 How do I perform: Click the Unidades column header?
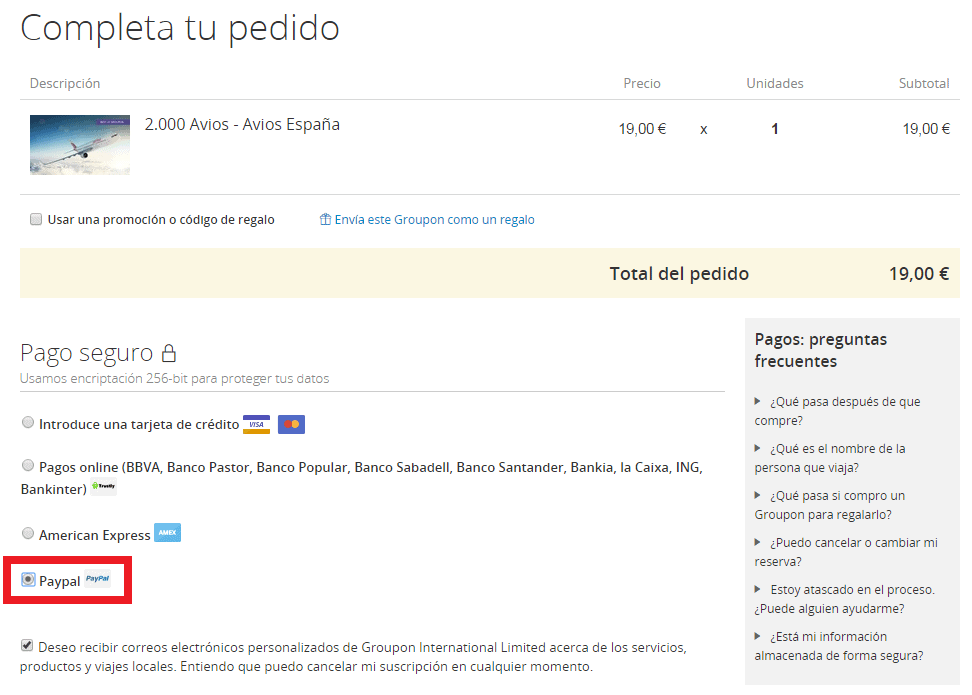(775, 83)
